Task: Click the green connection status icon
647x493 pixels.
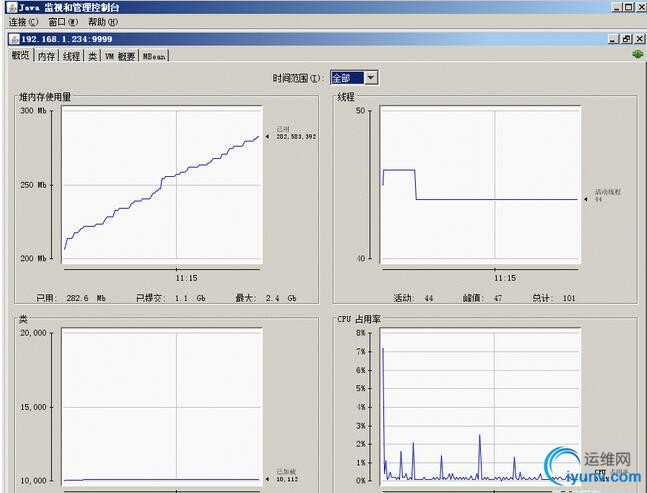Action: tap(638, 54)
